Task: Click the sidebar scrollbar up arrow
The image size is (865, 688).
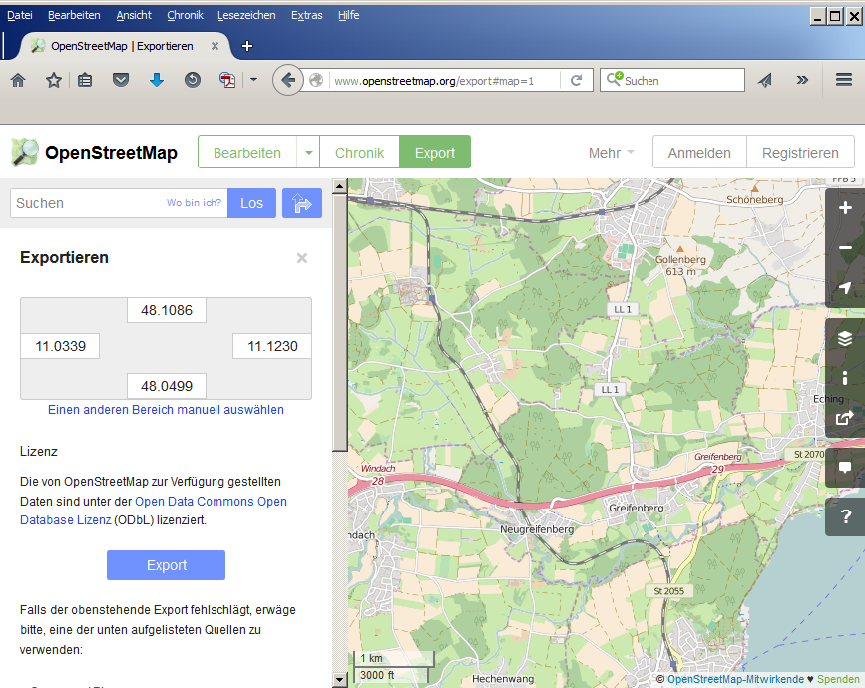Action: point(339,185)
